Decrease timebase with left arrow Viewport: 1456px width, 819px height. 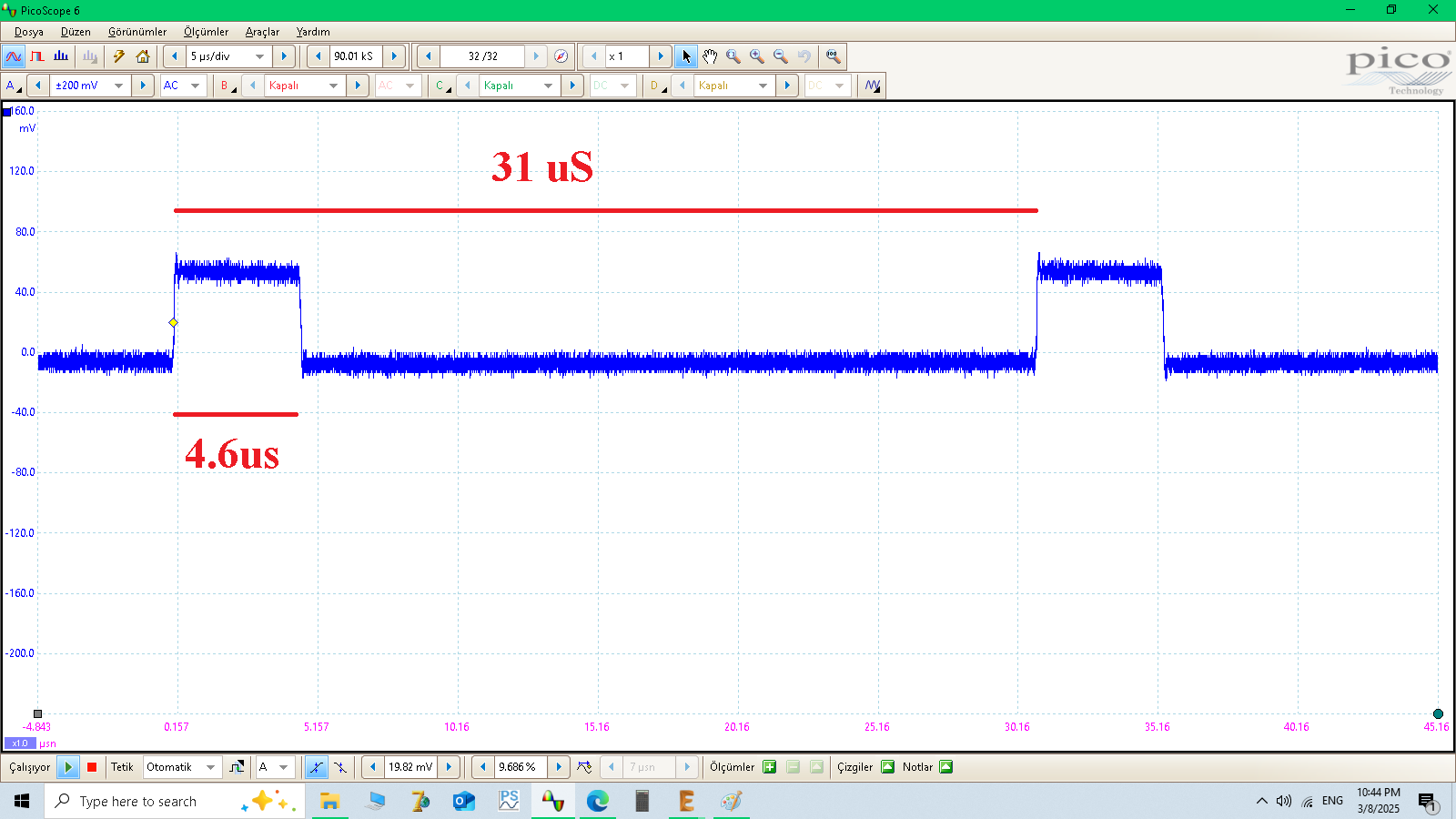[175, 56]
